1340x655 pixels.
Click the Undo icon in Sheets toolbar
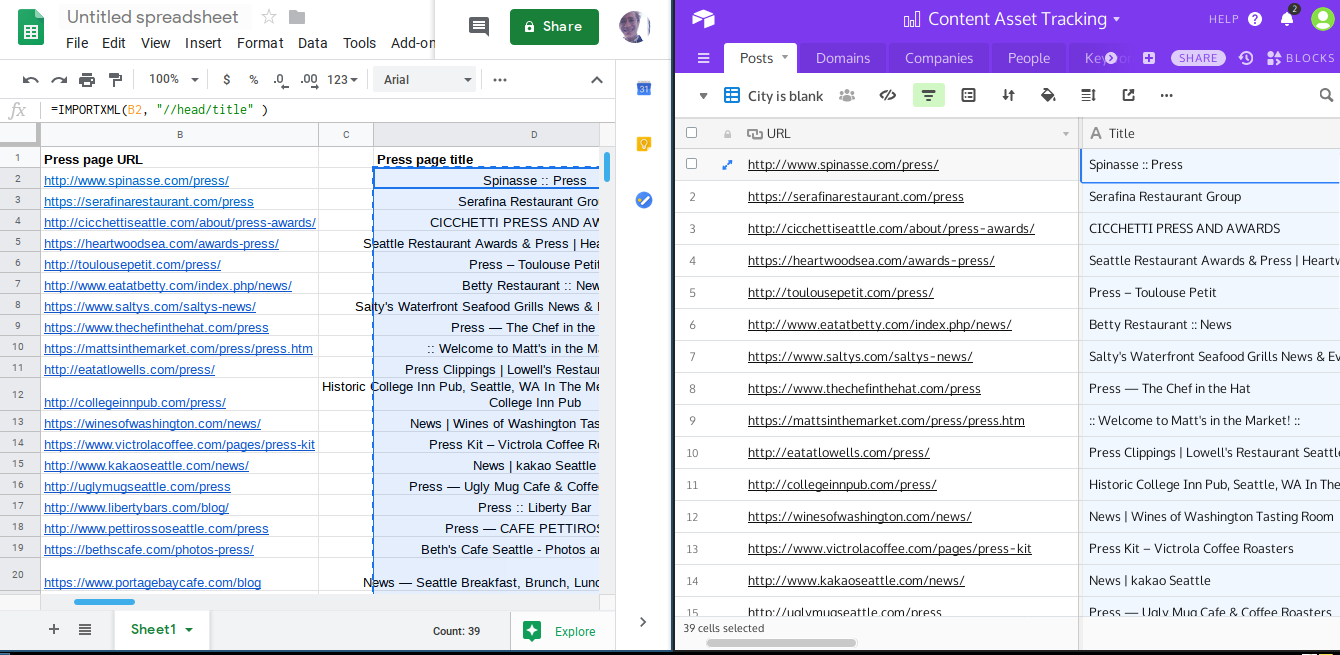pyautogui.click(x=31, y=80)
